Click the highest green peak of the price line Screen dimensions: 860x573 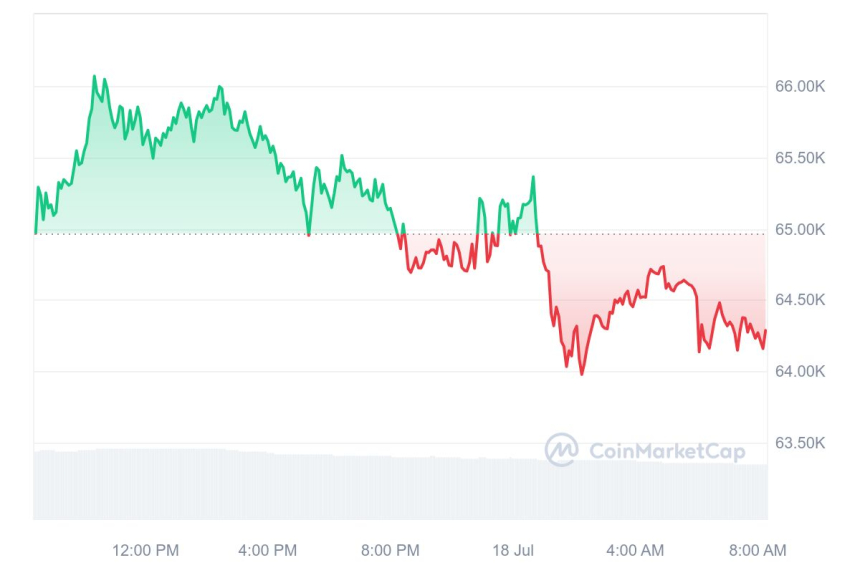click(x=95, y=77)
